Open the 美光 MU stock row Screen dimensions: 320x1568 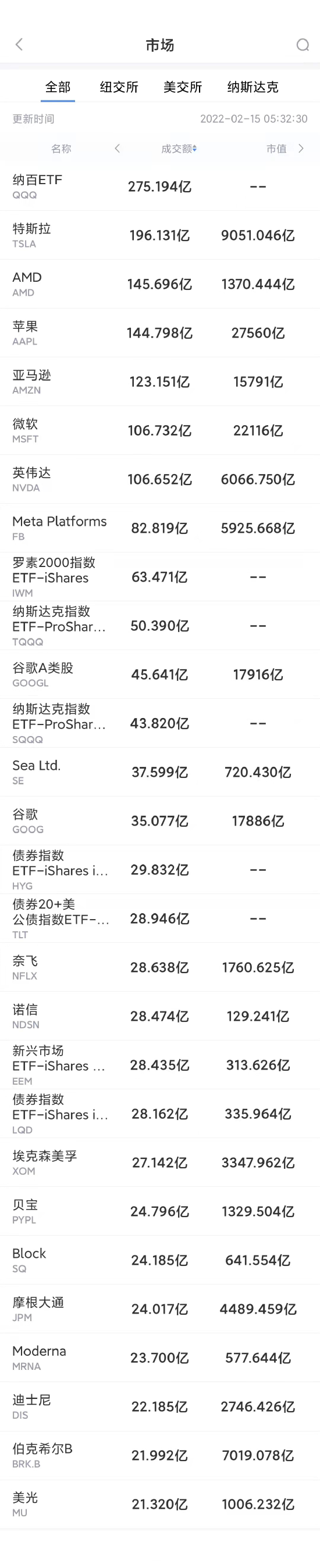[x=159, y=1505]
